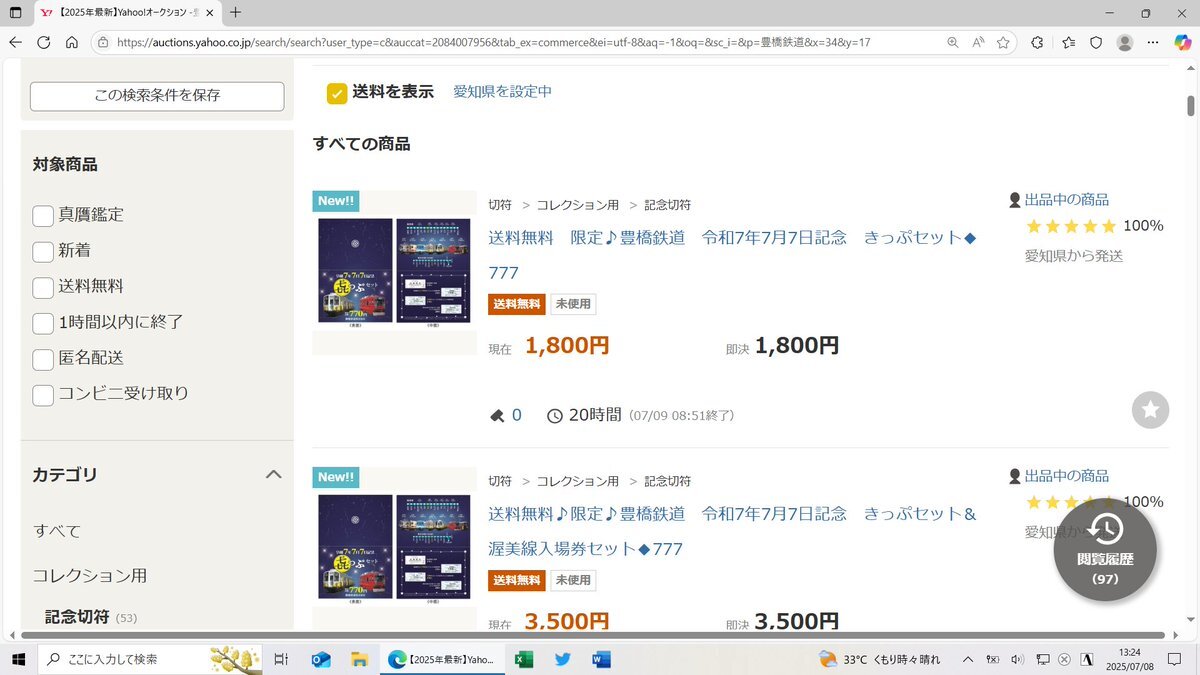Screen dimensions: 1200x675
Task: Open the zoom magnifier icon in address bar
Action: click(x=953, y=42)
